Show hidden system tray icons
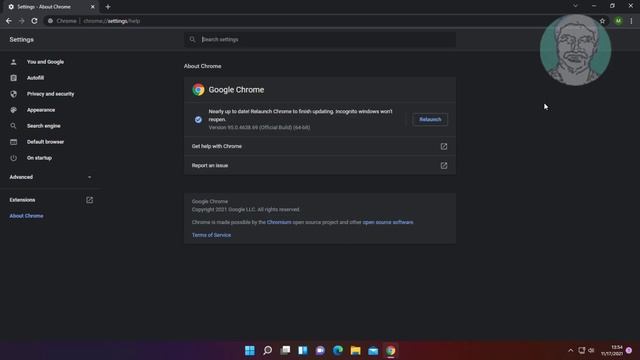 pyautogui.click(x=571, y=350)
